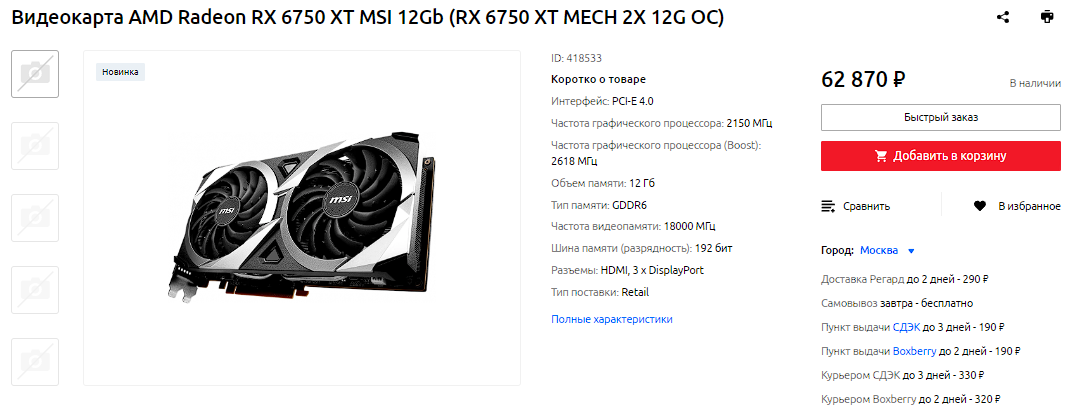Select the second photo placeholder thumbnail
Viewport: 1067px width, 415px height.
click(x=35, y=146)
